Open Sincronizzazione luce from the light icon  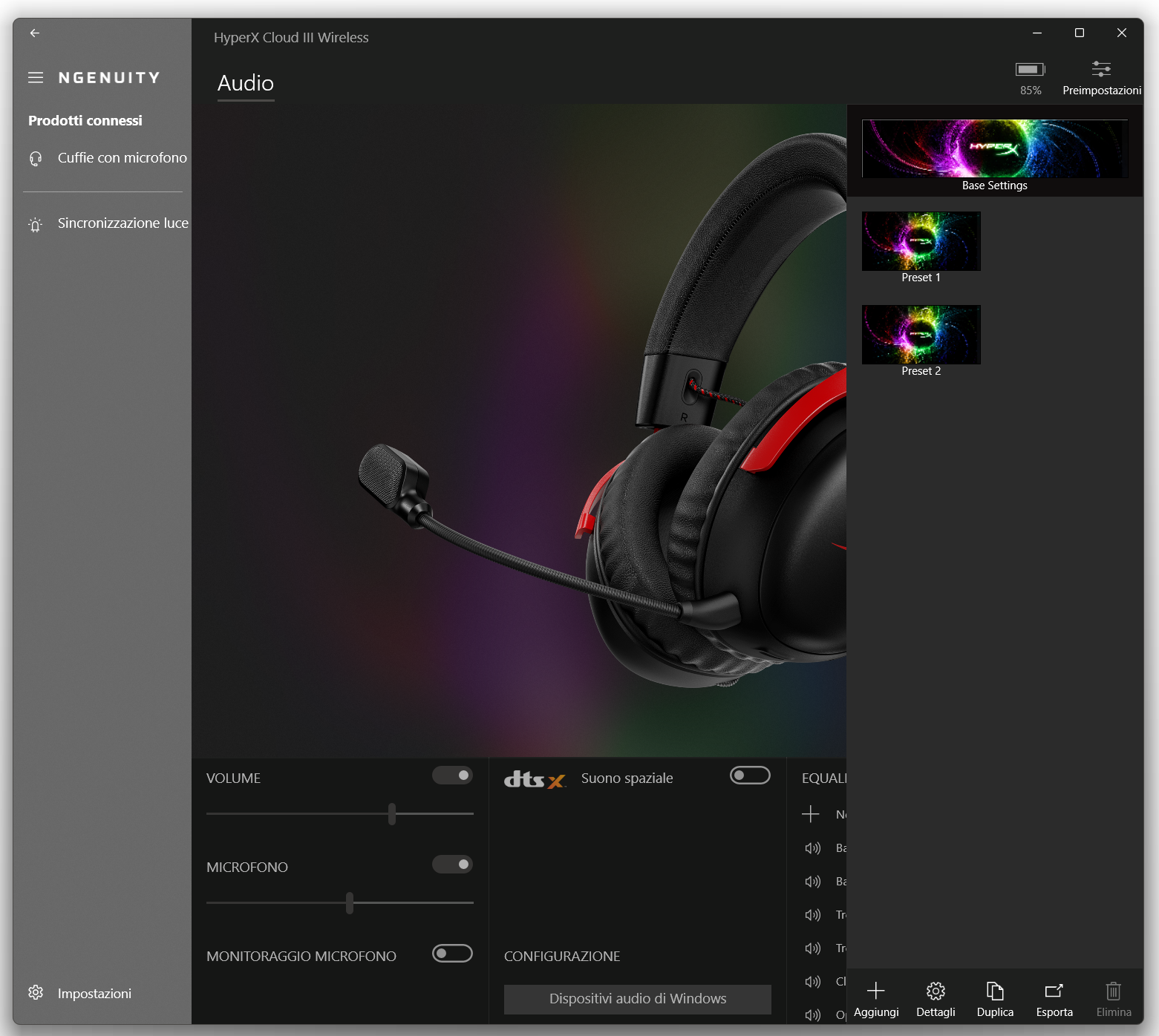[x=36, y=224]
